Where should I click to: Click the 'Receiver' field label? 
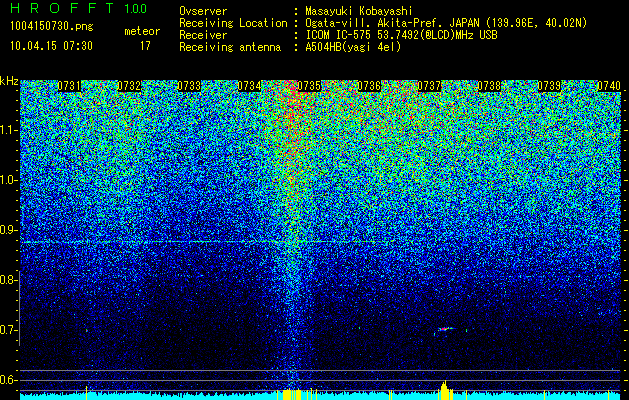coord(203,35)
